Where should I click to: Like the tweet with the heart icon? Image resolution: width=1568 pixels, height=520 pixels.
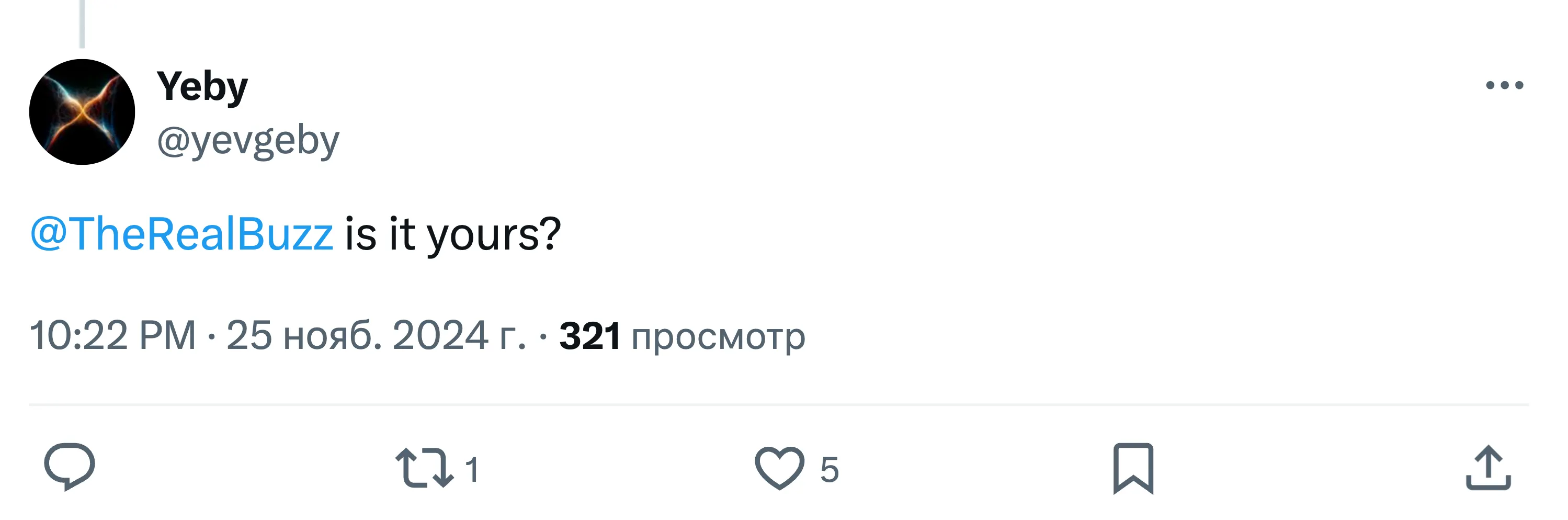779,468
